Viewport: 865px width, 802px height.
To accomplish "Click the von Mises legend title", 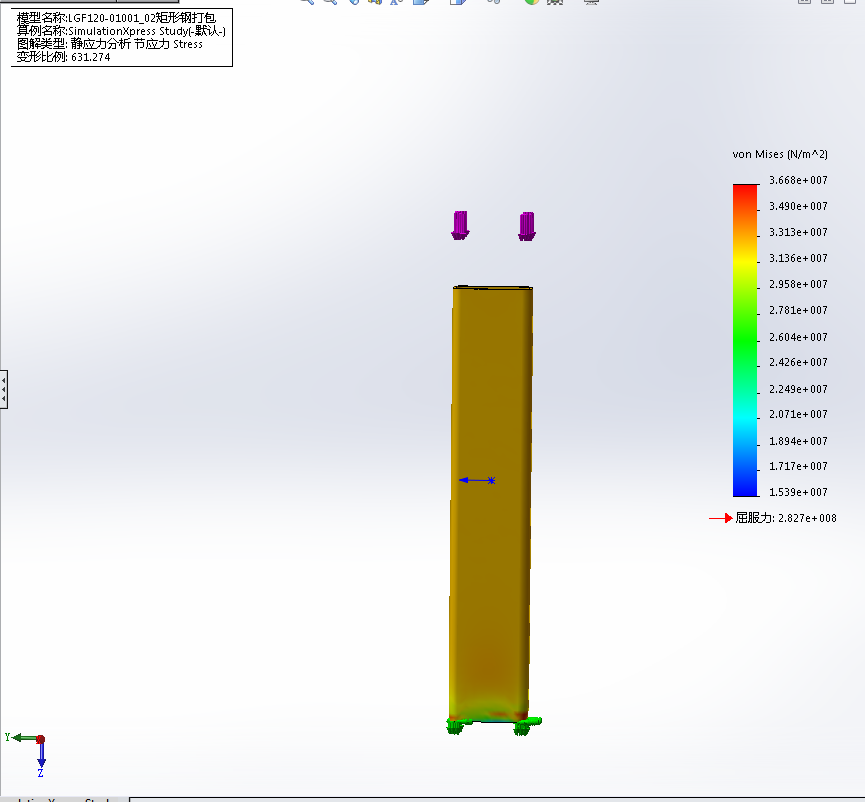I will (x=780, y=154).
